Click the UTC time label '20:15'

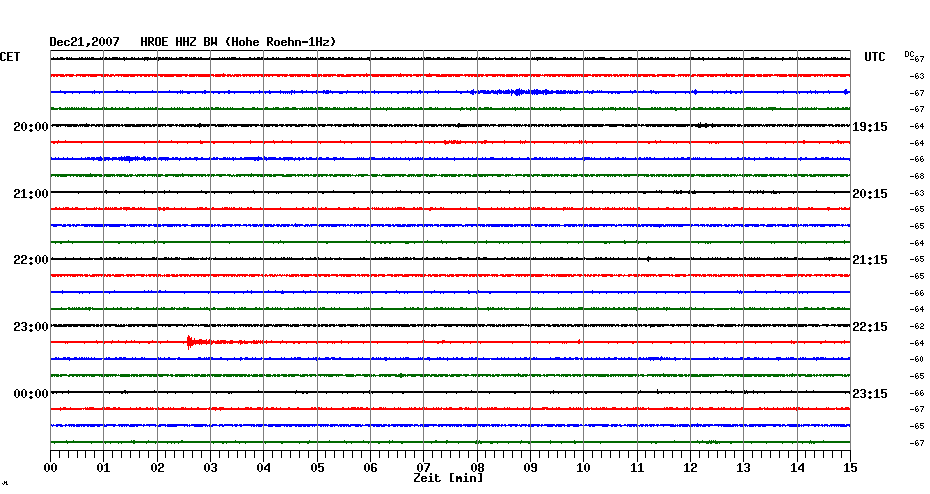870,194
